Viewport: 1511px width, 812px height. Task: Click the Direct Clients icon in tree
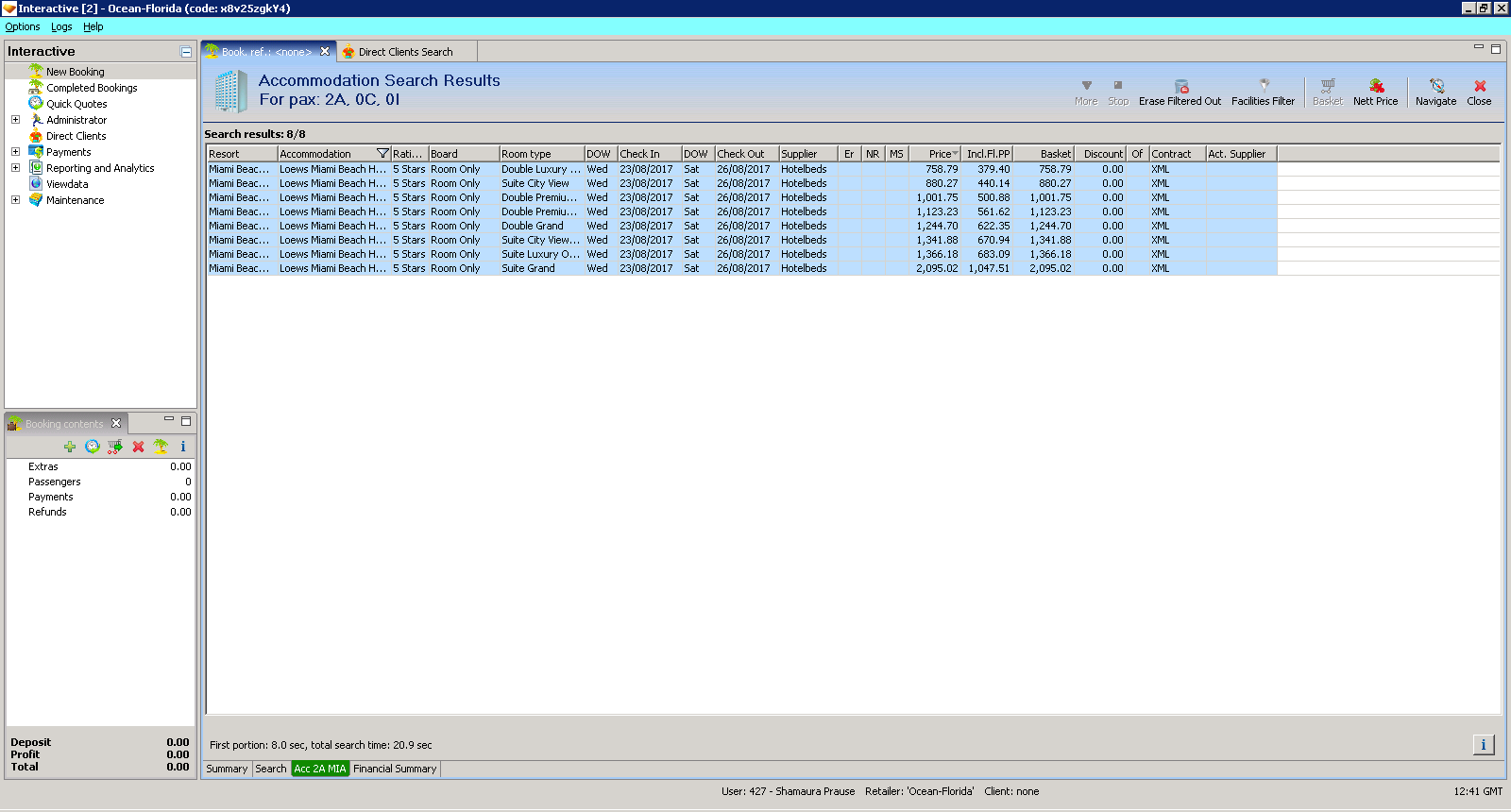pyautogui.click(x=36, y=135)
